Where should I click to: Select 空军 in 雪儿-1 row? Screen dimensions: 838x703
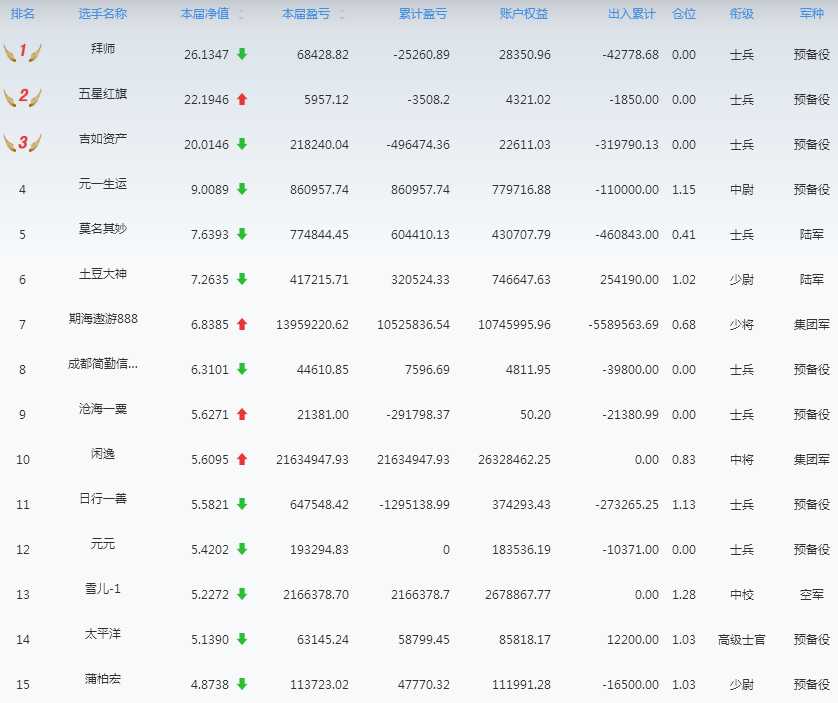point(811,594)
